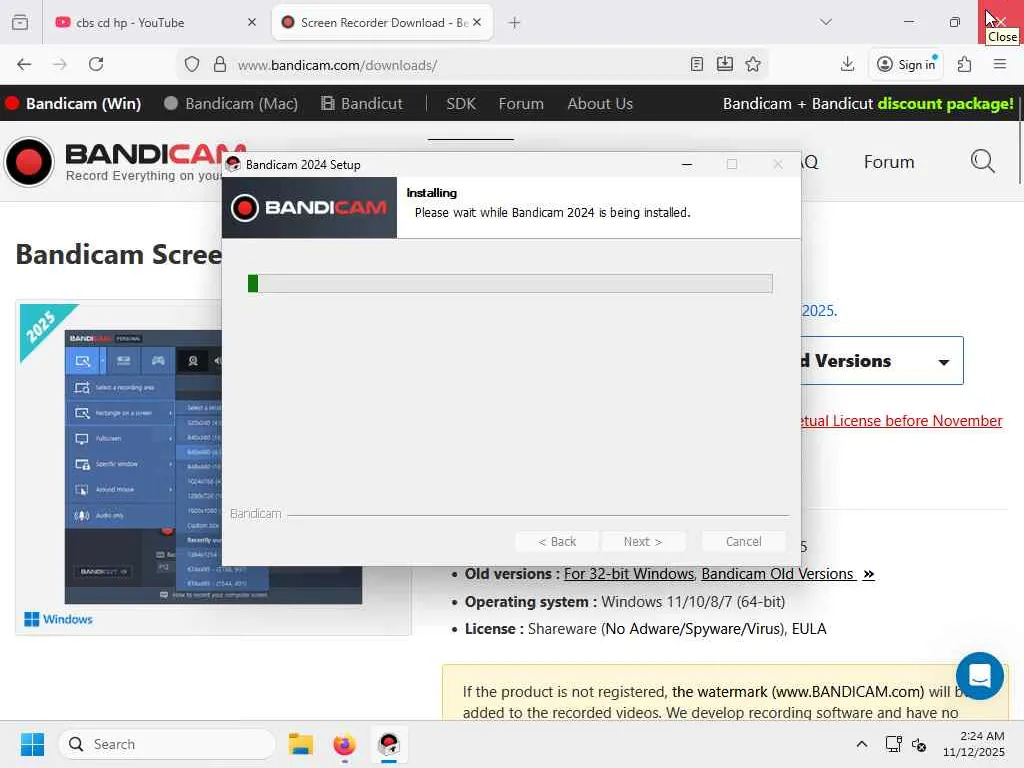
Task: Go forward to the next page
Action: (60, 64)
